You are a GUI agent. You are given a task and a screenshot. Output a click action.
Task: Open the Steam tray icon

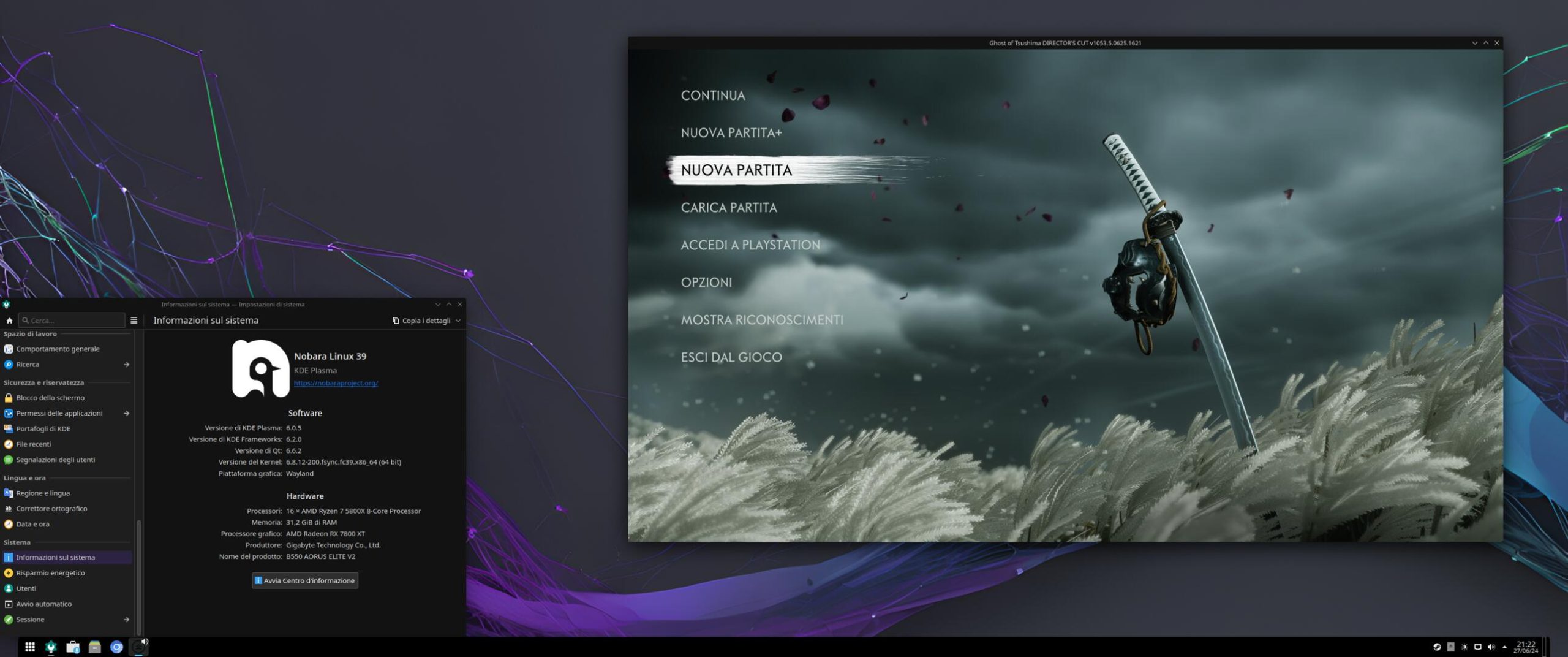click(1437, 647)
